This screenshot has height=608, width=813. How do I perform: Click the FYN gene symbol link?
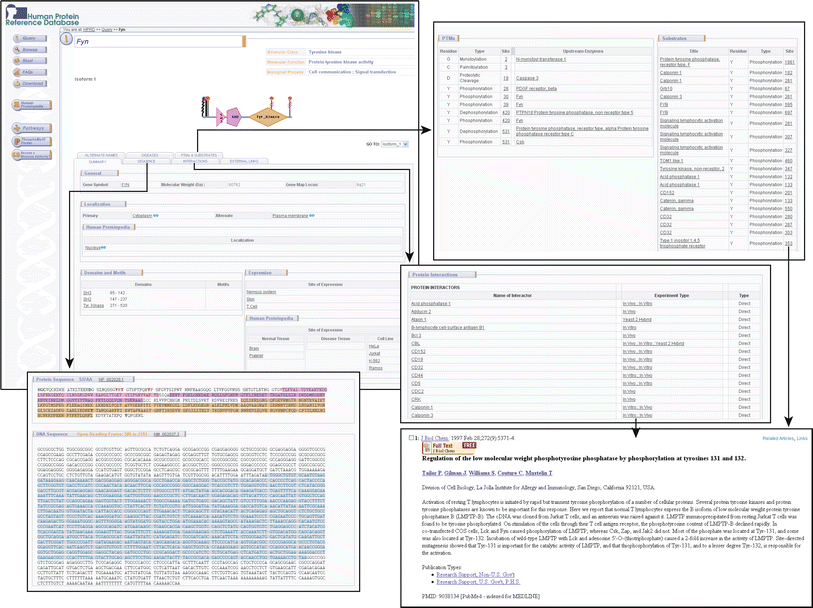(x=125, y=185)
